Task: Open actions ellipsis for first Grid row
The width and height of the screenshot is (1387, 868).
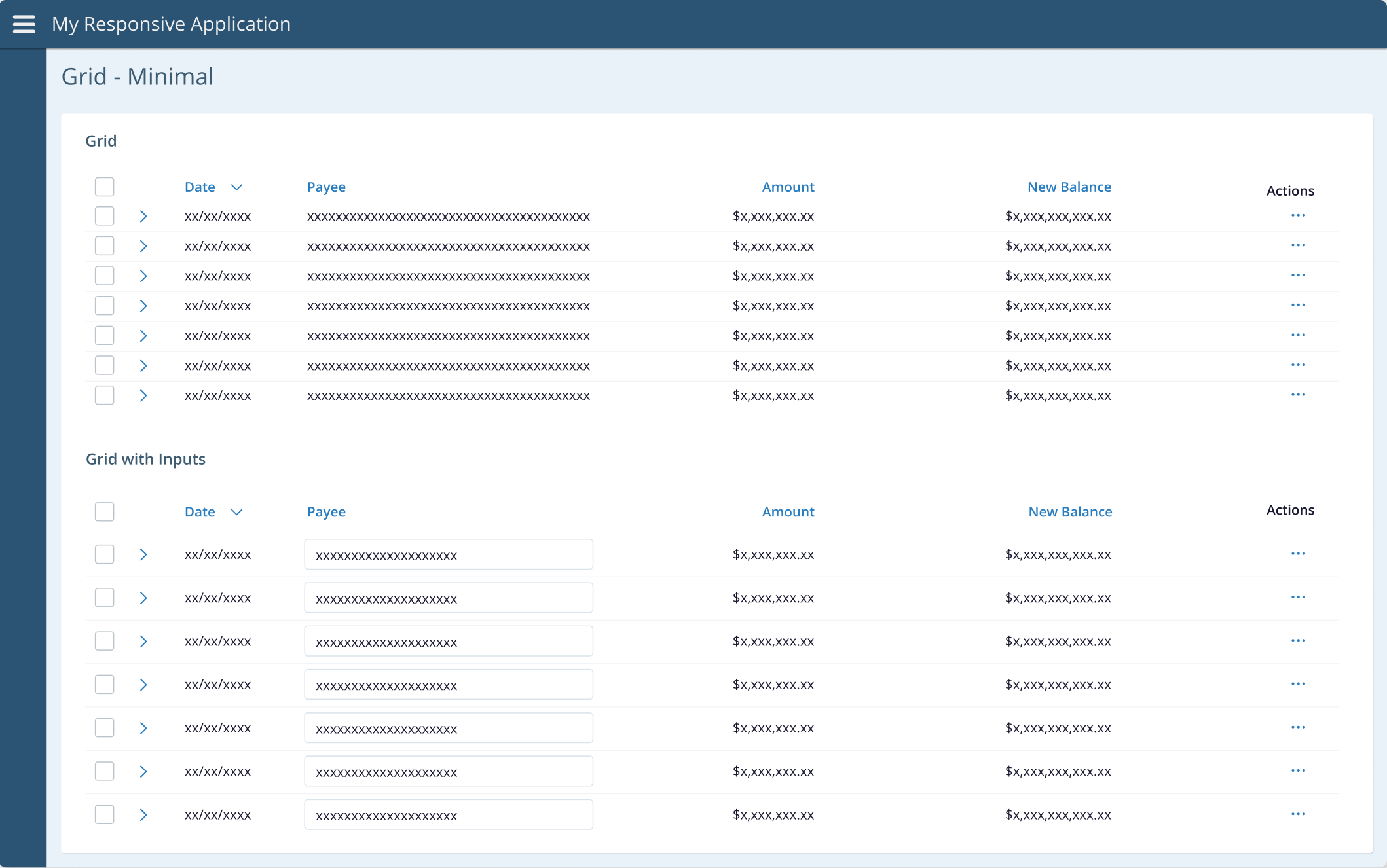Action: pyautogui.click(x=1298, y=215)
